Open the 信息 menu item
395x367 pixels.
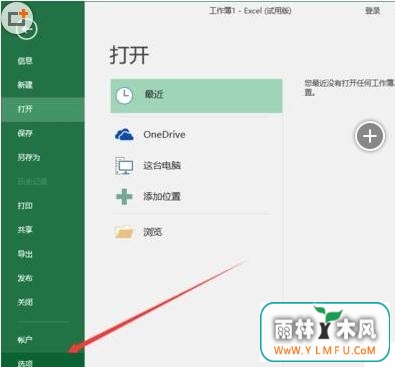[x=25, y=60]
